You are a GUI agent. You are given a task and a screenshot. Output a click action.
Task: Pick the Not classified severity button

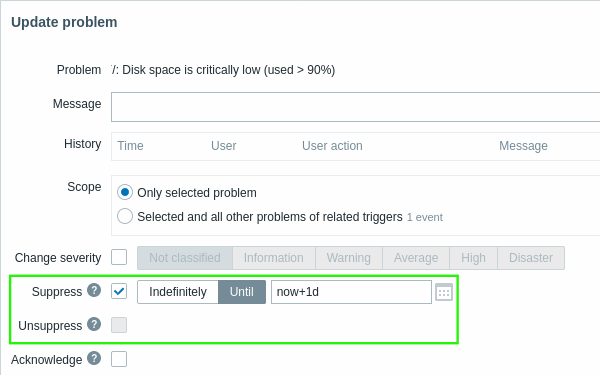click(x=185, y=258)
